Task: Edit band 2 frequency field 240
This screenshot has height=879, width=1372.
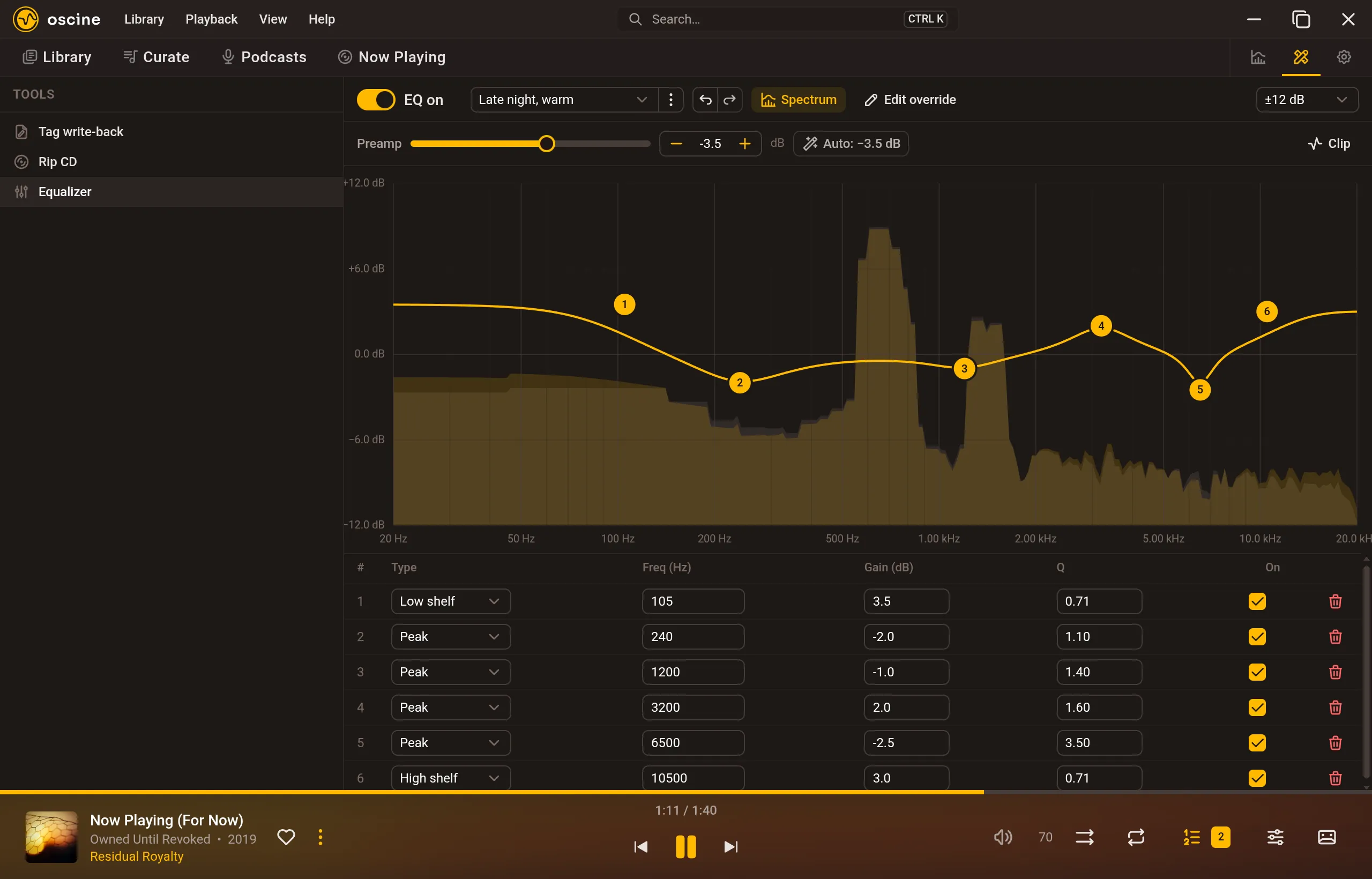Action: coord(693,637)
